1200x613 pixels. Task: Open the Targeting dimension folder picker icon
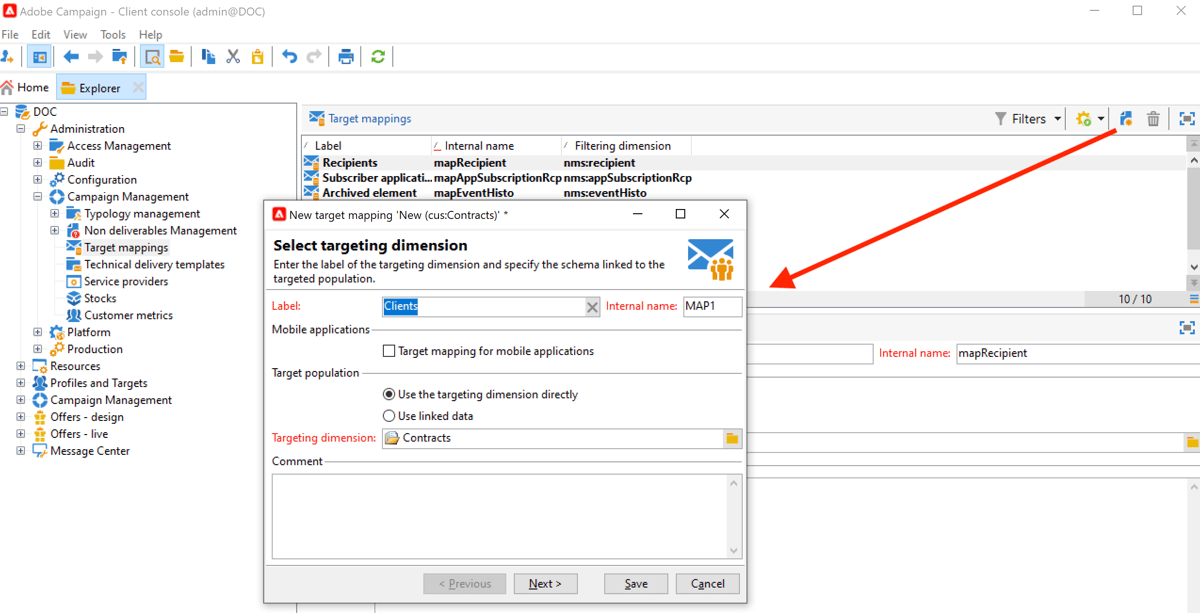pos(733,438)
